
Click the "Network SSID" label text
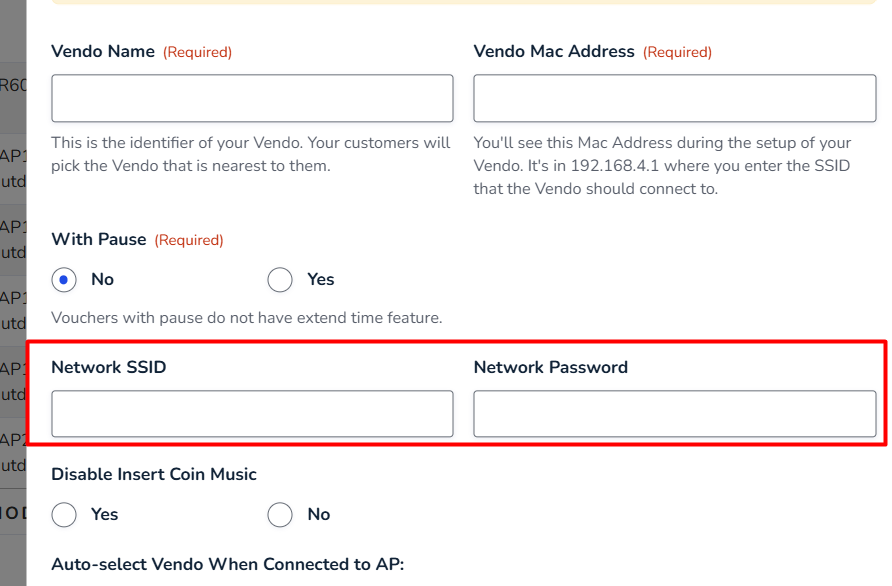109,367
